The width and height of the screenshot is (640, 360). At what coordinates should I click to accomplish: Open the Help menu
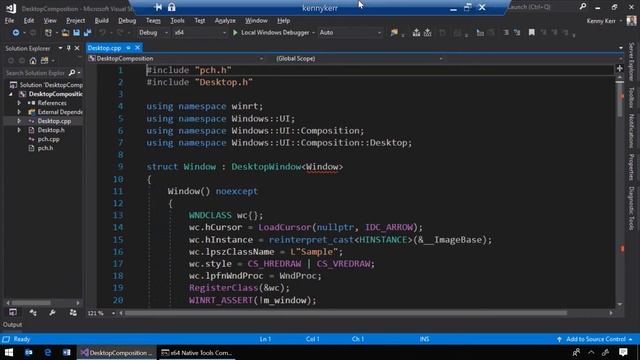coord(283,20)
